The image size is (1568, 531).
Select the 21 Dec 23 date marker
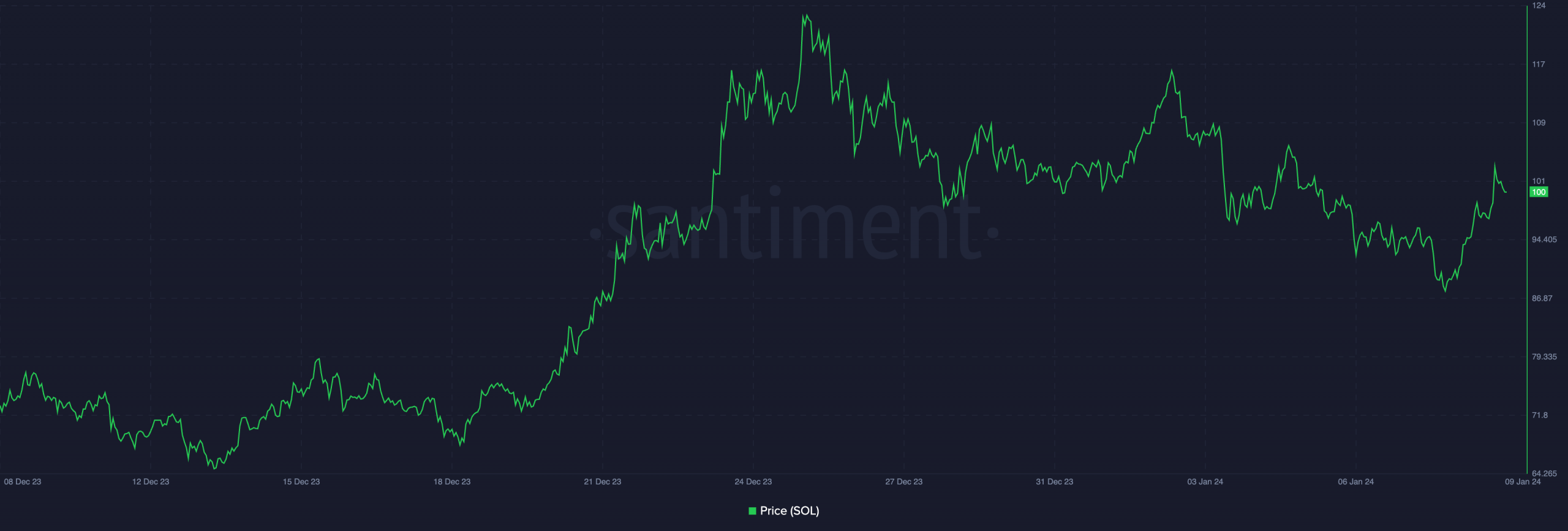(x=603, y=482)
